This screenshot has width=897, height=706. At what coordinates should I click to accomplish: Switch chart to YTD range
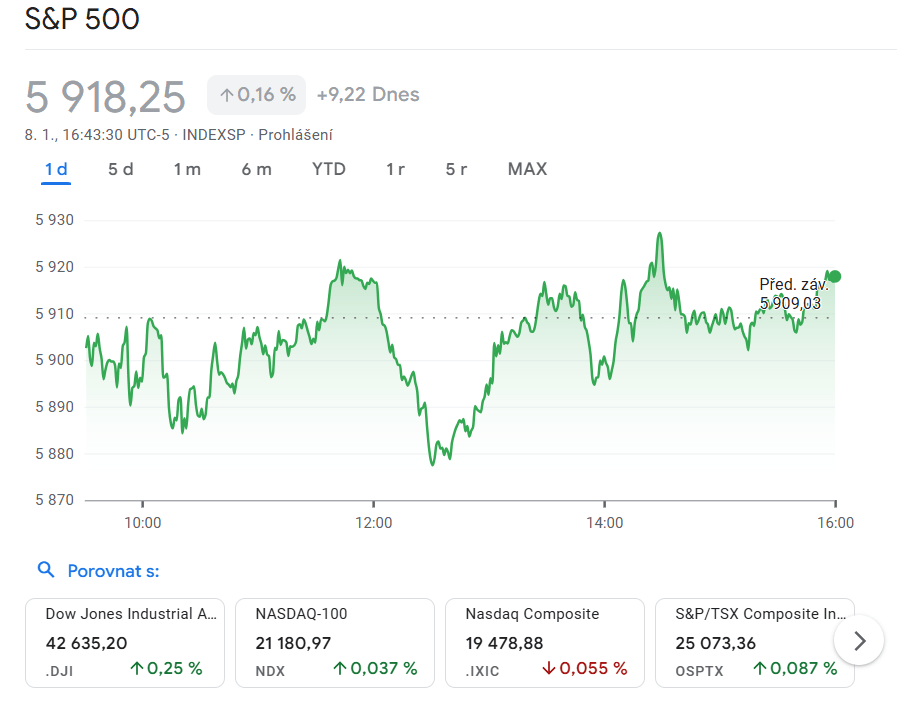(x=328, y=169)
